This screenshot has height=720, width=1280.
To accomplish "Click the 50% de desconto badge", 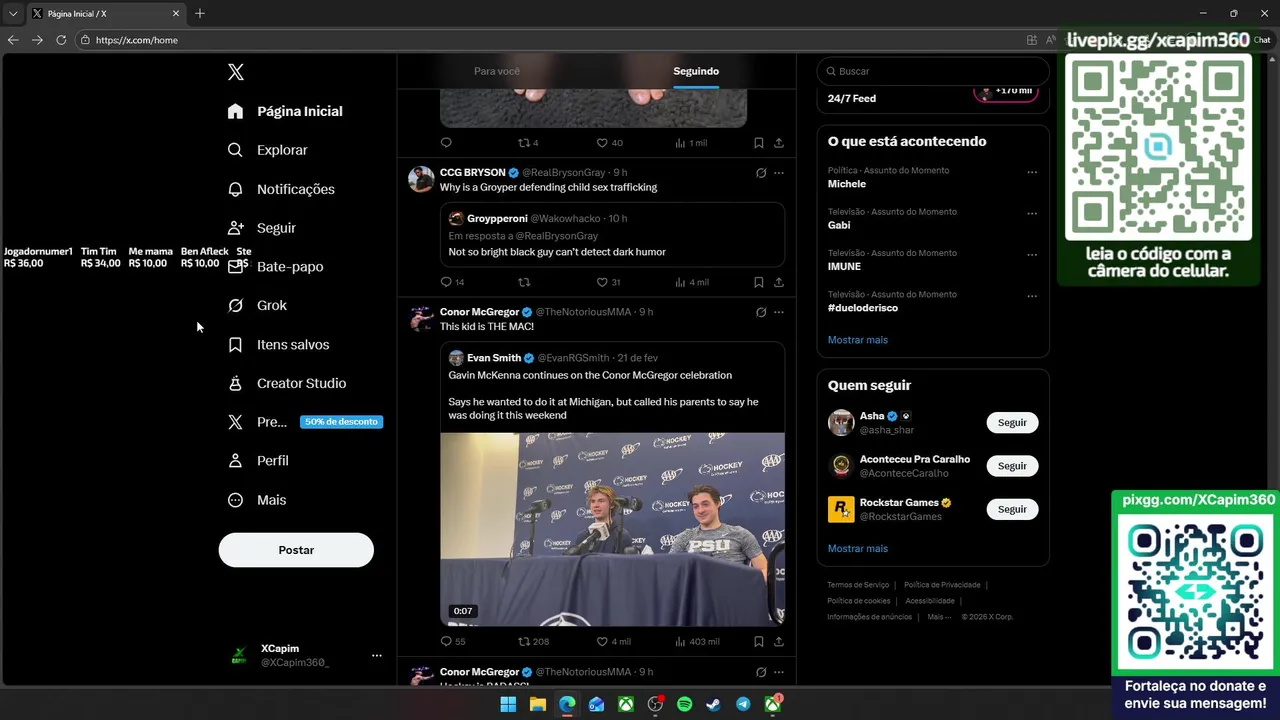I will click(341, 422).
